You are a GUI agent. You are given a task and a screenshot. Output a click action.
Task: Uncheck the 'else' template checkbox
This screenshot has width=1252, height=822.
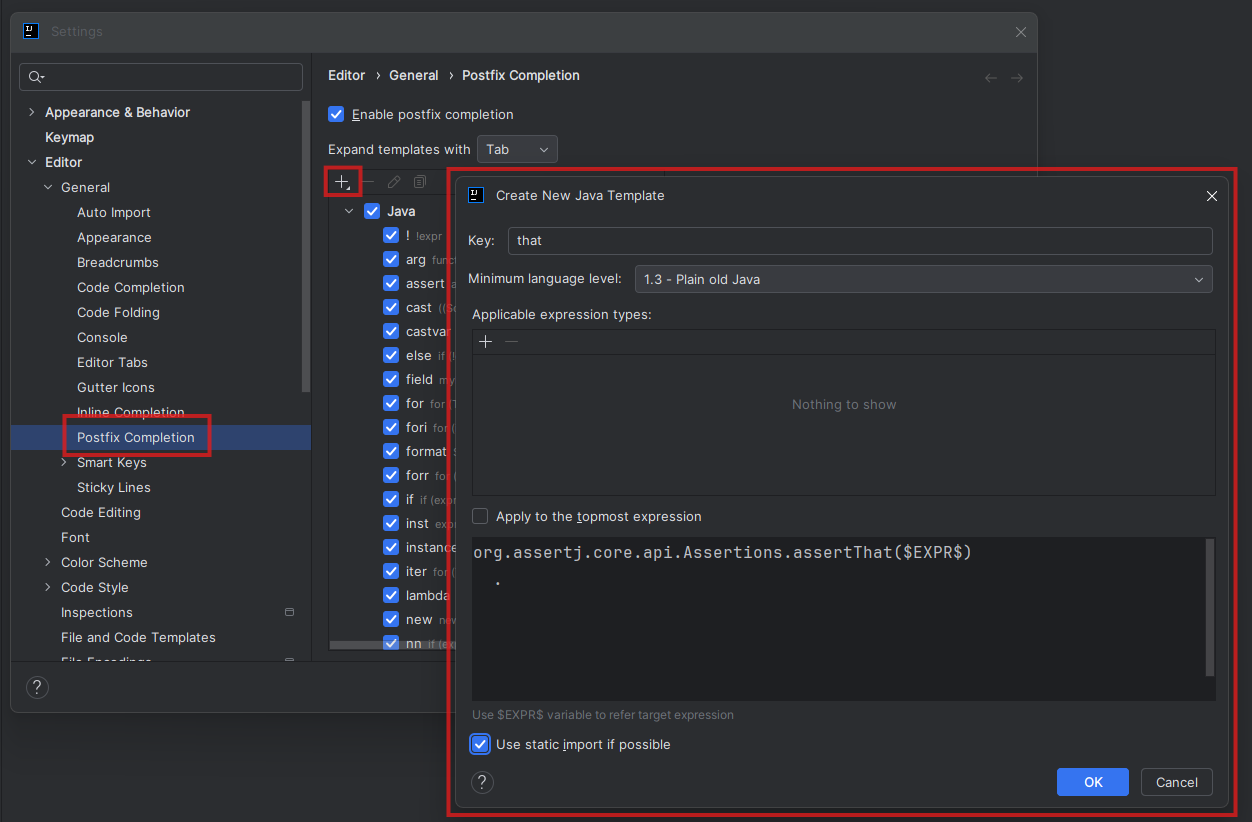391,355
